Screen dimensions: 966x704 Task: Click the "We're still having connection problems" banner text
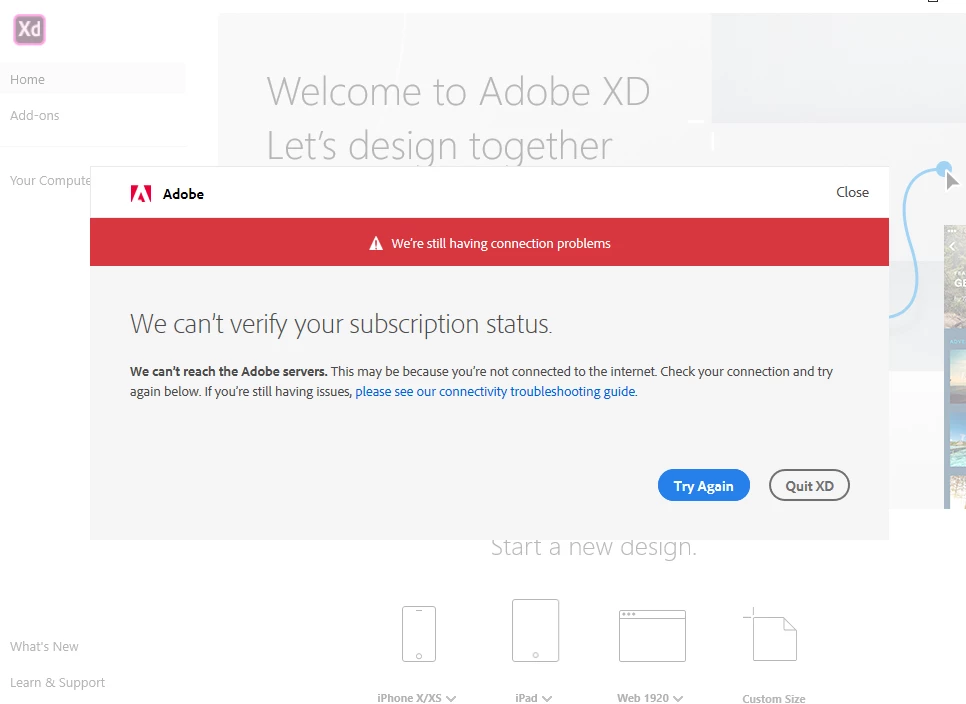pos(501,244)
